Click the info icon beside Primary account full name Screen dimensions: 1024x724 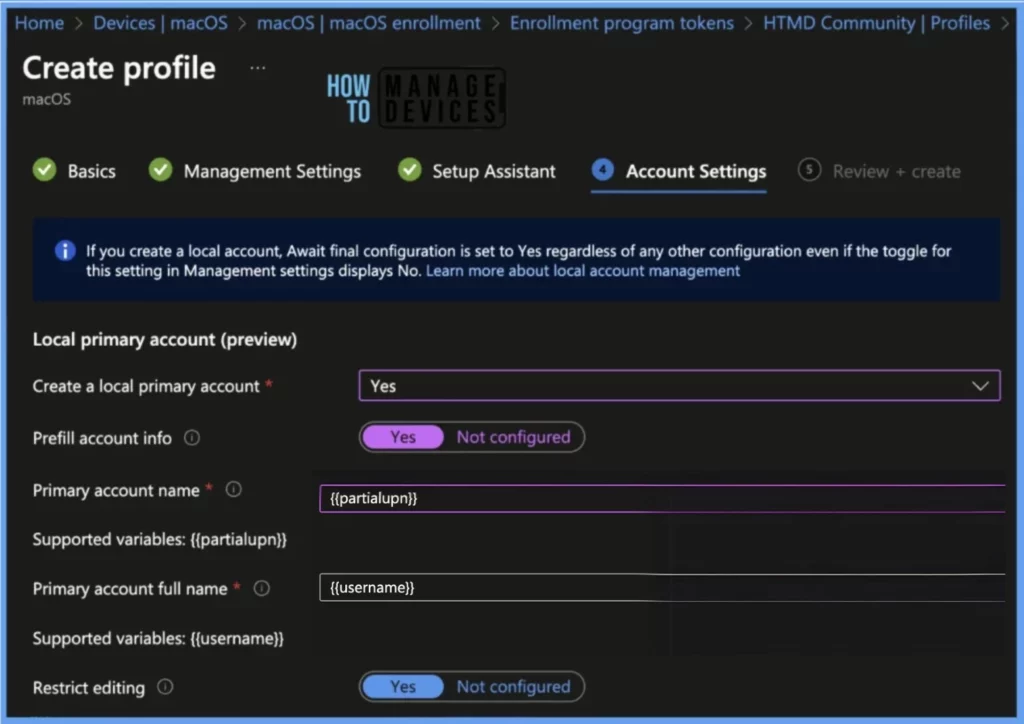pos(262,589)
